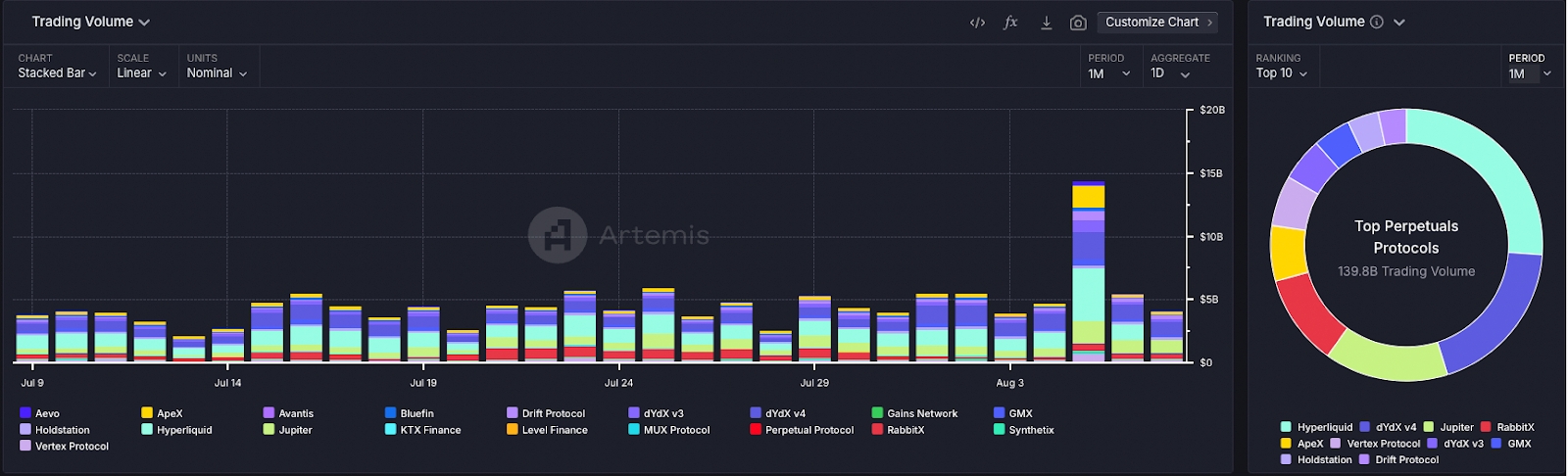
Task: Click the Top Perpetuals Protocols donut title
Action: (1406, 237)
